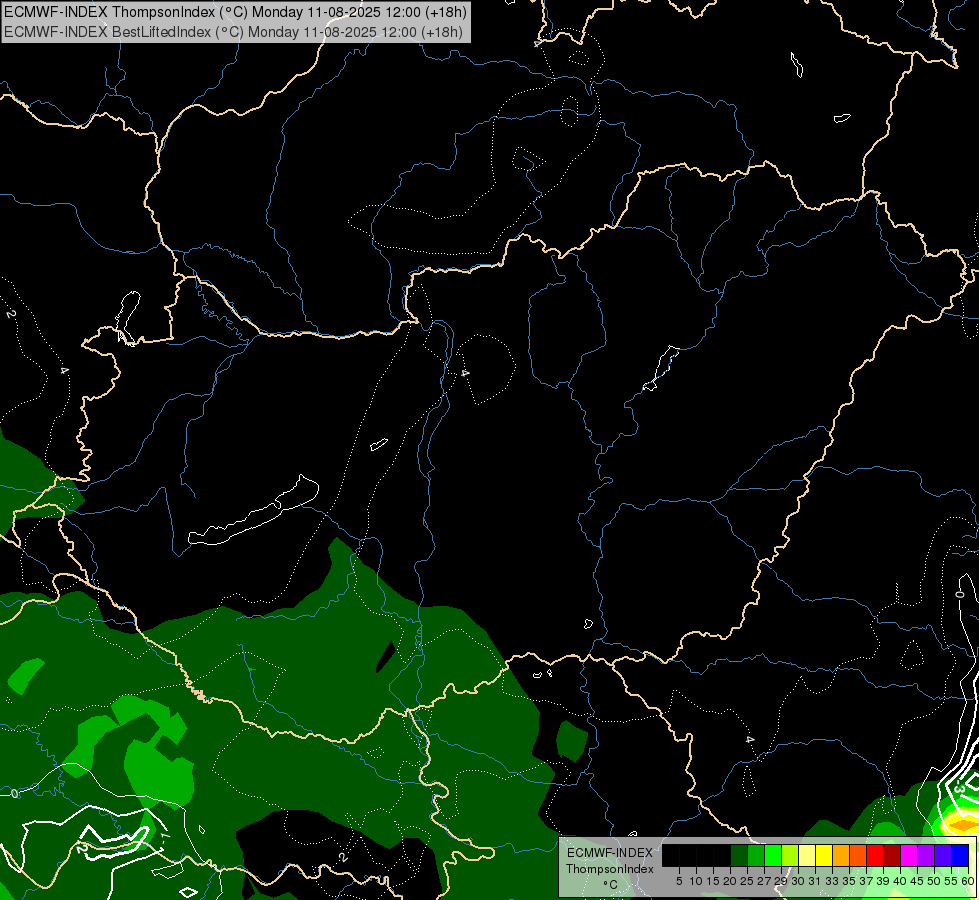979x900 pixels.
Task: Click the yellow hotspot at the right map edge
Action: point(962,824)
